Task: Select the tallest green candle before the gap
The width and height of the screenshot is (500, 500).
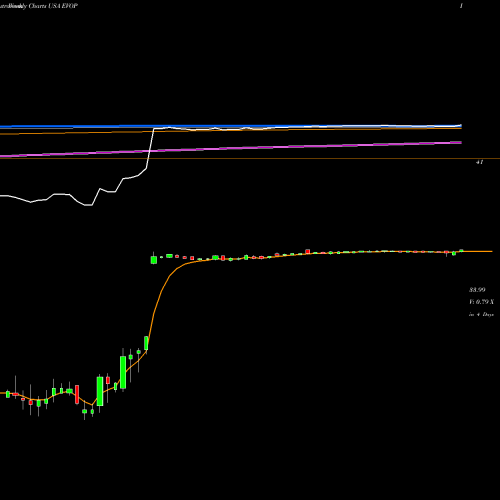Action: click(x=123, y=371)
